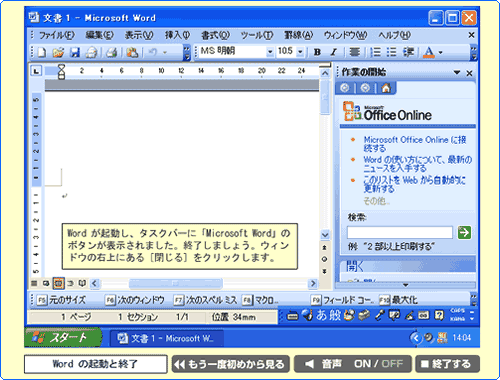Viewport: 500px width, 380px height.
Task: Open the MS 明朝 font dropdown
Action: click(270, 52)
